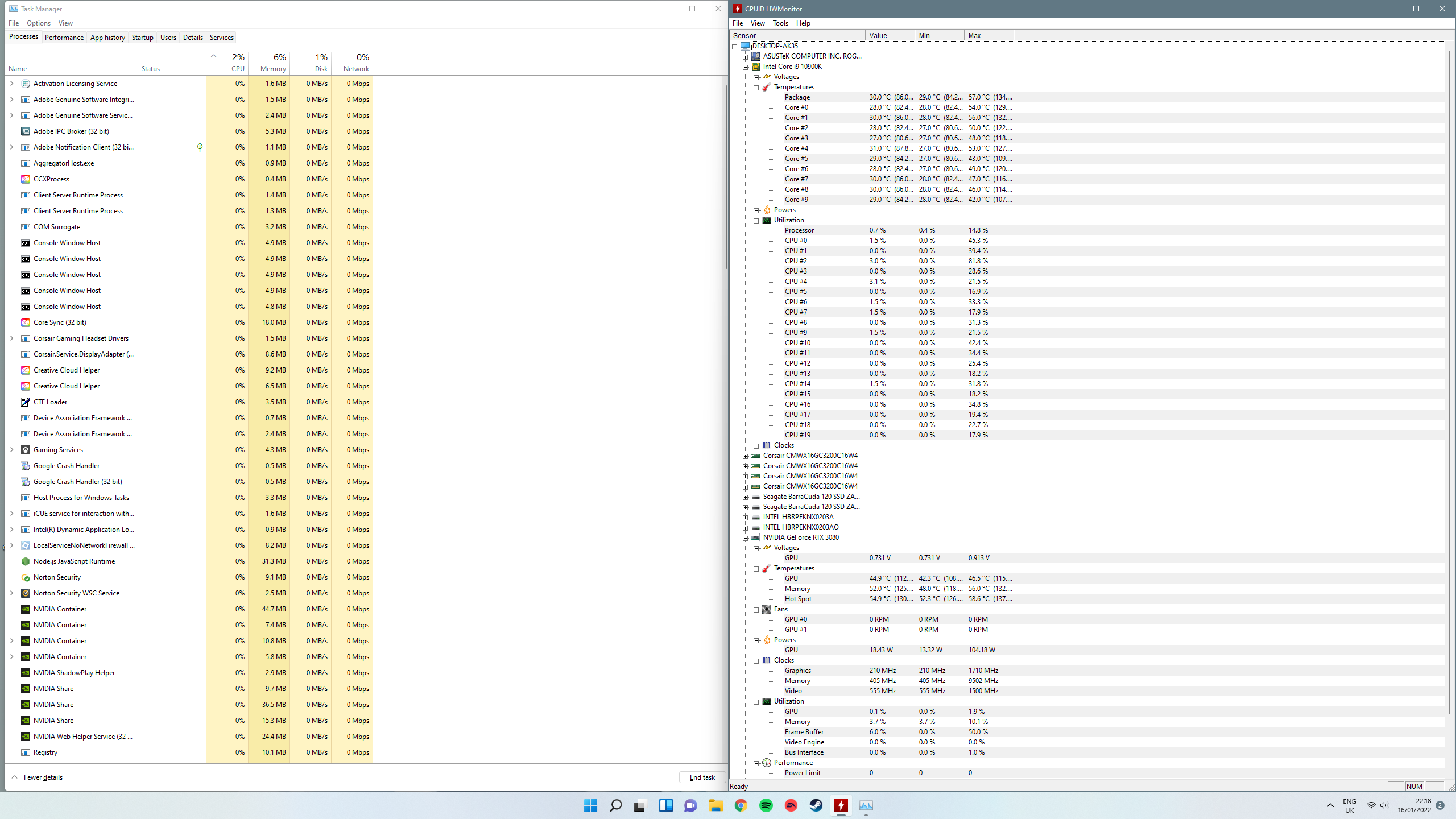Collapse the DESKTOP-AK35 root node
This screenshot has width=1456, height=819.
[x=734, y=46]
